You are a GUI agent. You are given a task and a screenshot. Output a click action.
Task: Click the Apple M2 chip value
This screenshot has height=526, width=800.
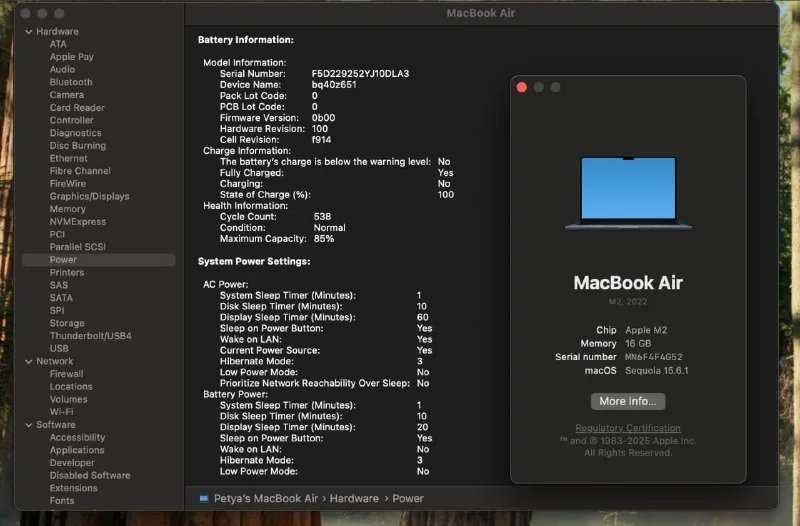[x=646, y=330]
